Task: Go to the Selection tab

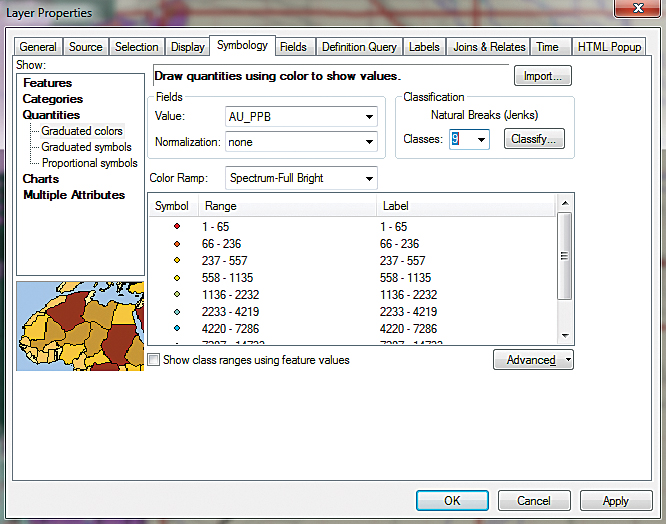Action: click(136, 47)
